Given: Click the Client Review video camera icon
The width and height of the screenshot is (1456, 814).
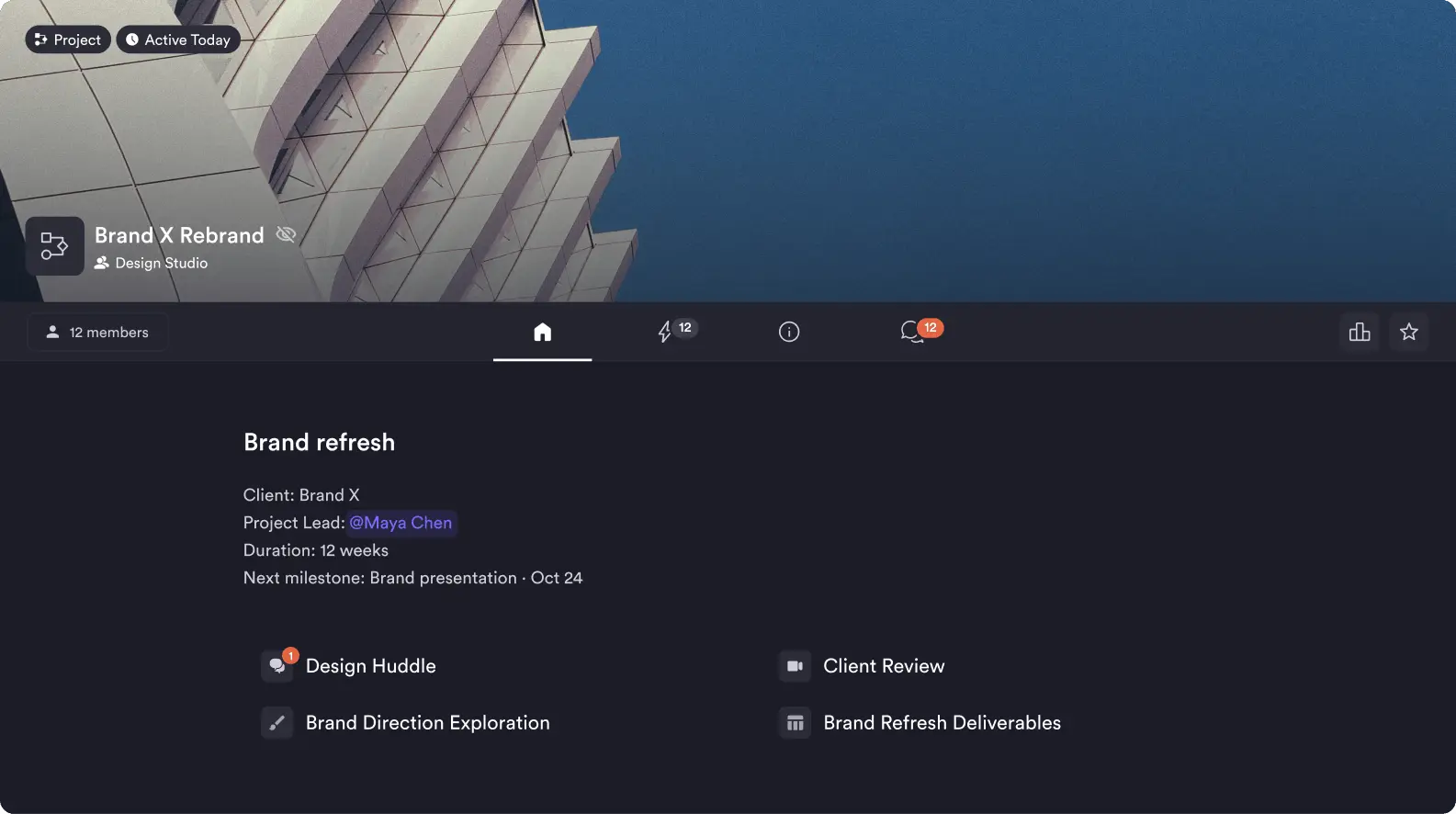Looking at the screenshot, I should click(x=796, y=666).
